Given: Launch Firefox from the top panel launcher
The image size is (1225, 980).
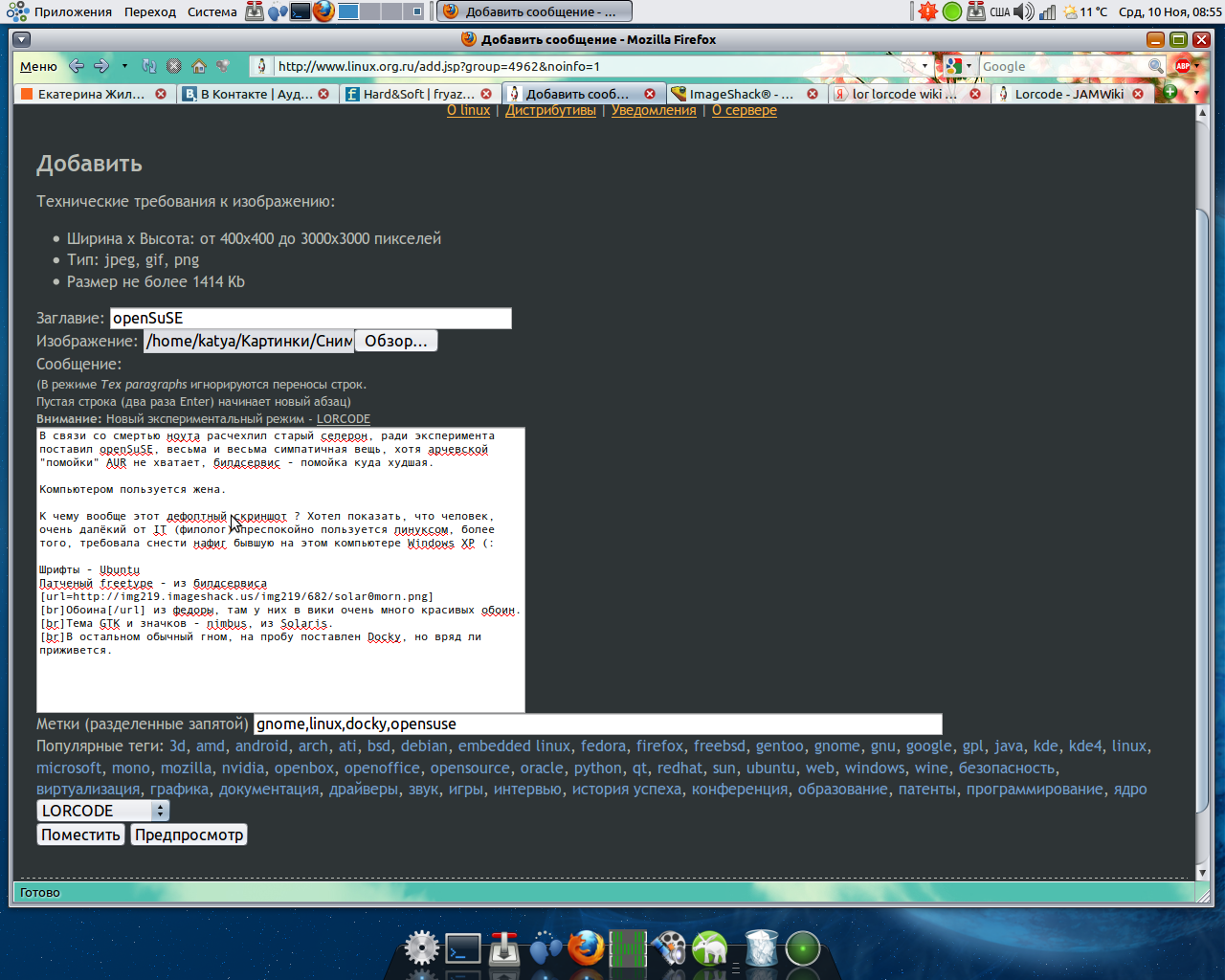Looking at the screenshot, I should click(324, 11).
